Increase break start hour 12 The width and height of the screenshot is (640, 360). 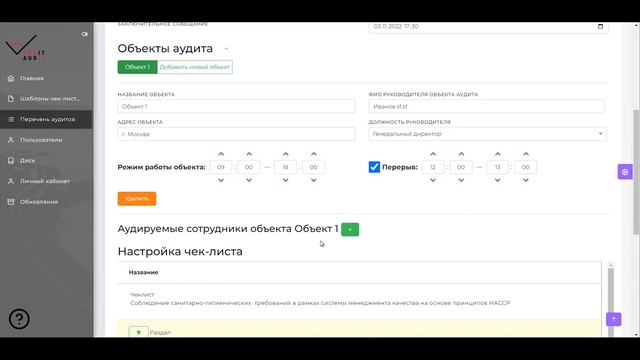pyautogui.click(x=433, y=154)
